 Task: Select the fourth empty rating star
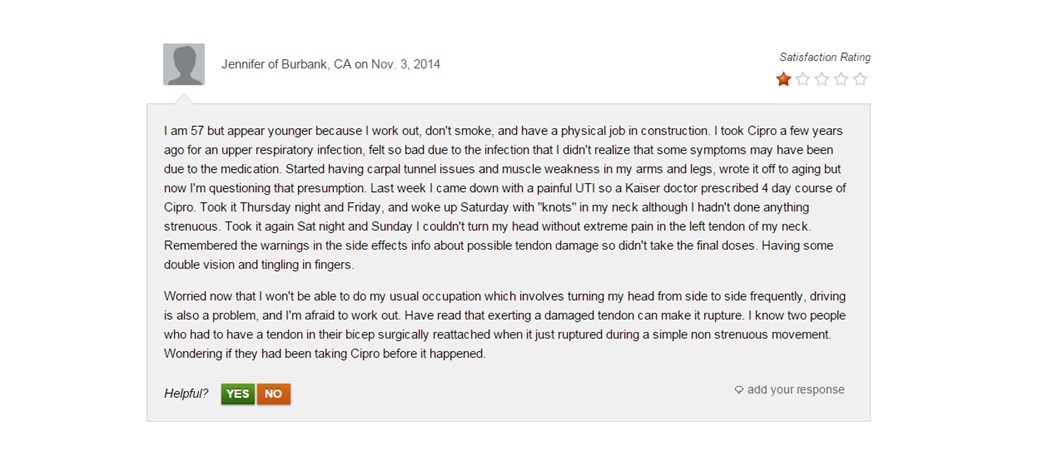(x=842, y=79)
